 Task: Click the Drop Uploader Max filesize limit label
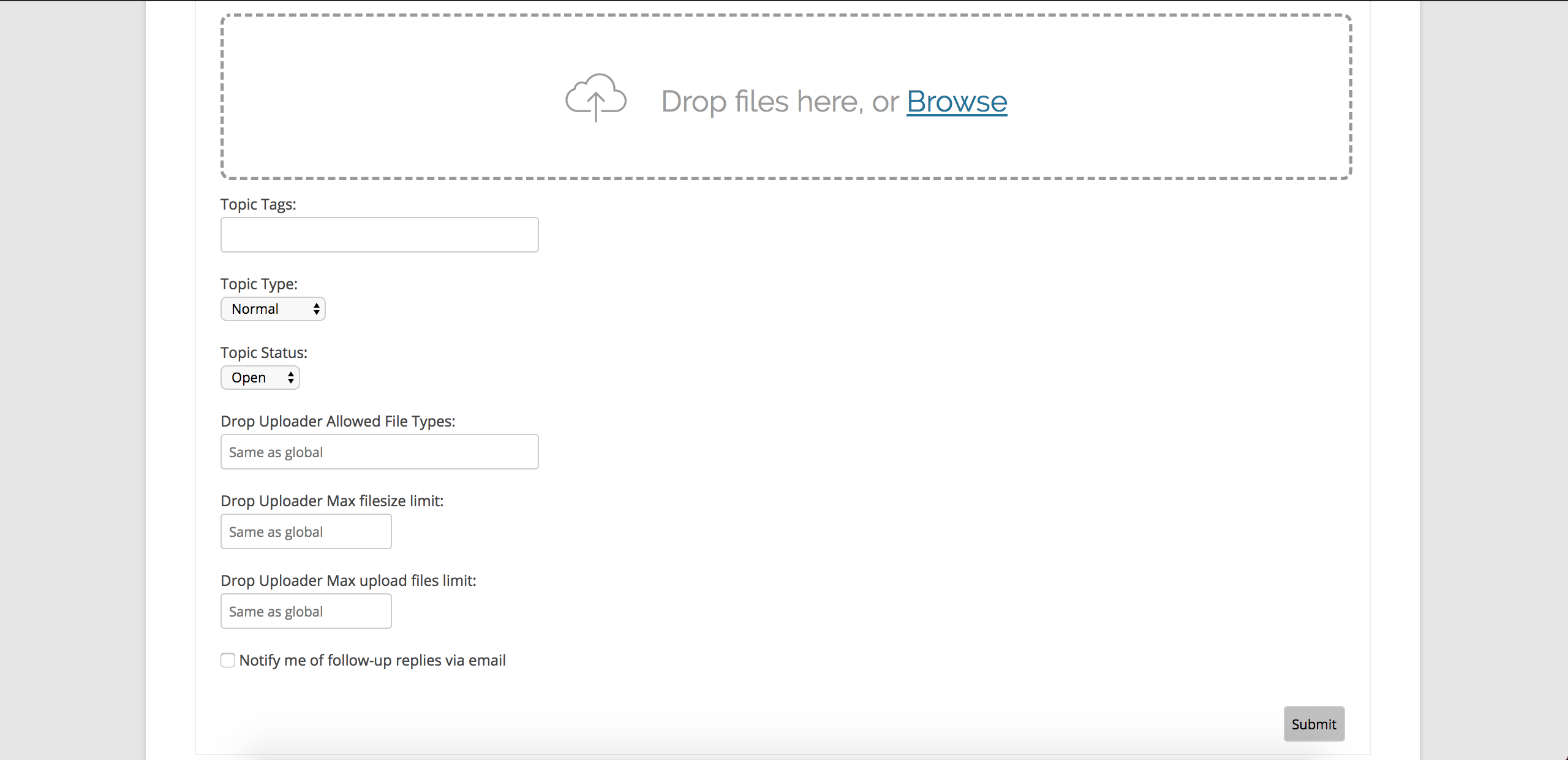[331, 501]
